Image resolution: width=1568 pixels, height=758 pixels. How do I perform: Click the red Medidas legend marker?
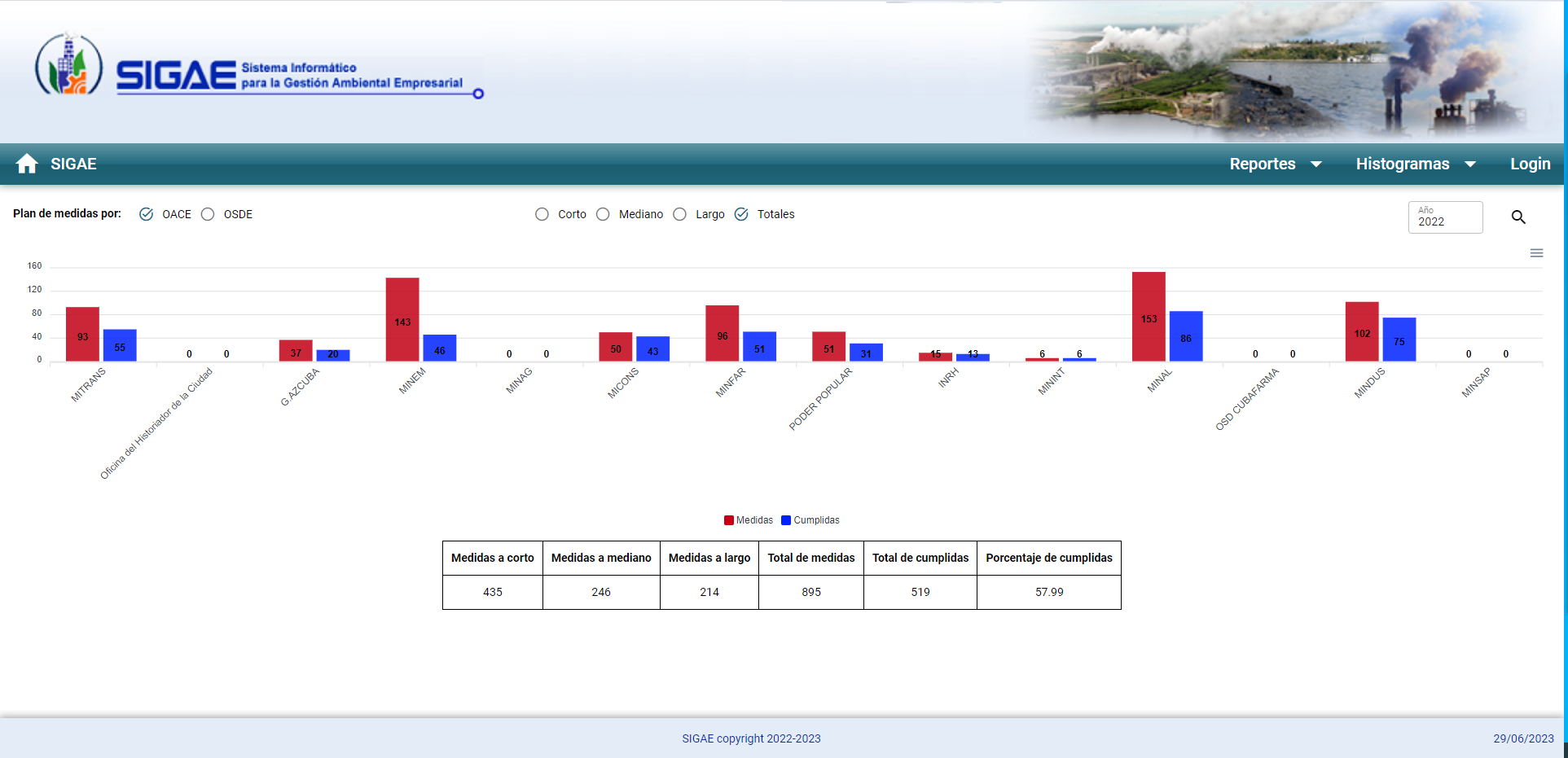(x=729, y=520)
